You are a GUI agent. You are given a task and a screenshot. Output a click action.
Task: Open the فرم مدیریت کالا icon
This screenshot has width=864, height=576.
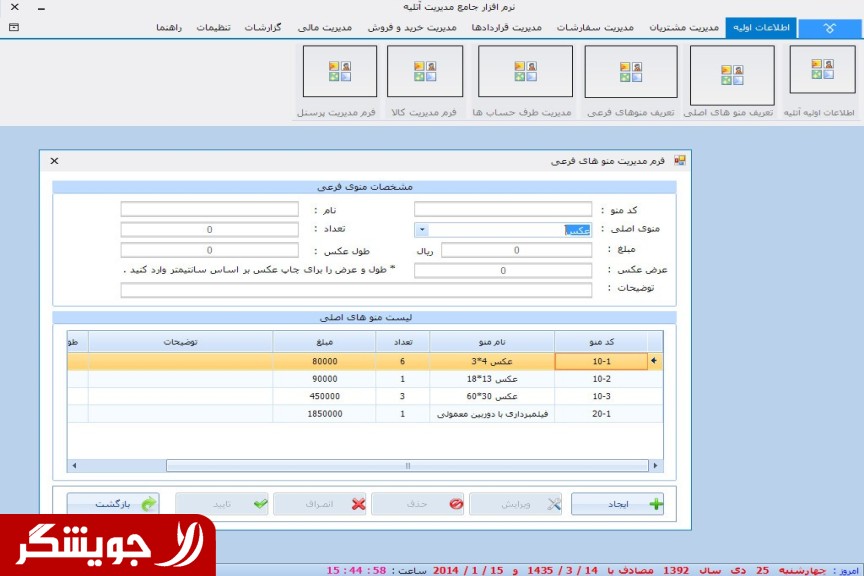point(424,72)
